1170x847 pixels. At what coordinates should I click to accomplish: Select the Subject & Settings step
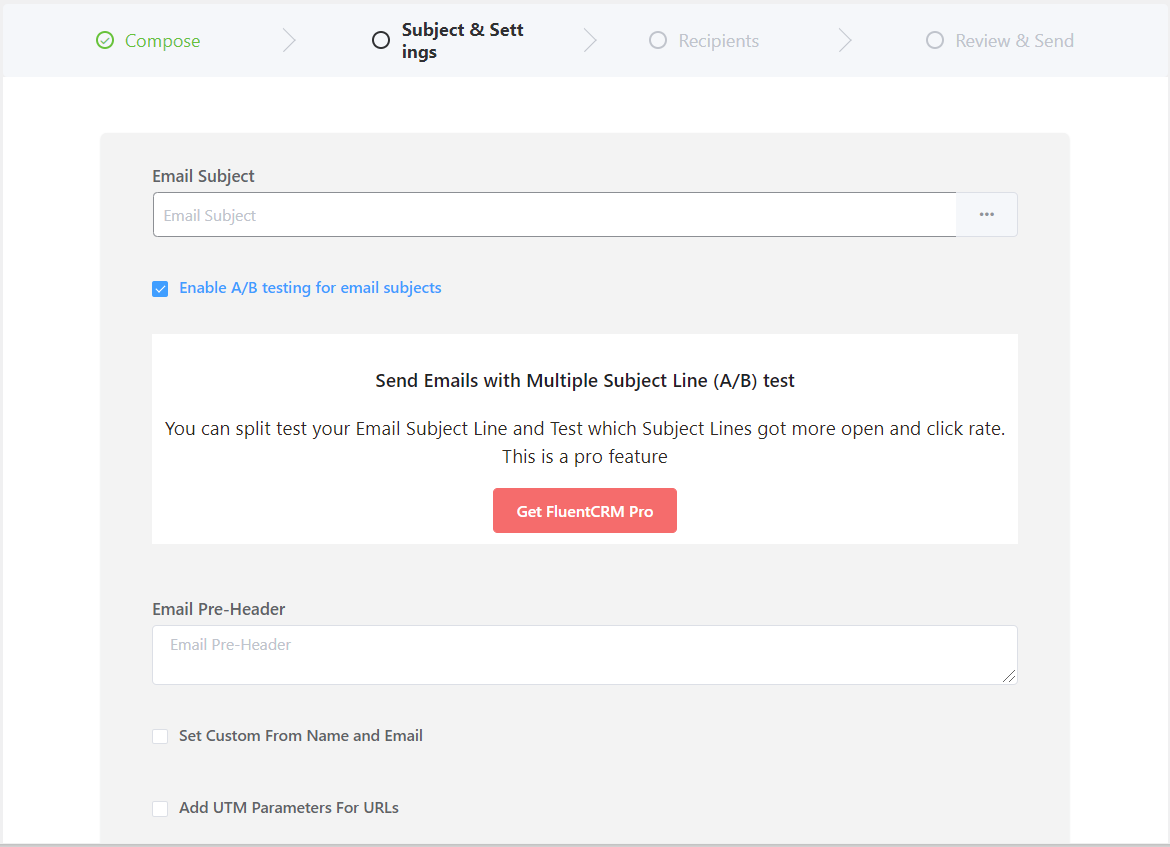pyautogui.click(x=462, y=40)
